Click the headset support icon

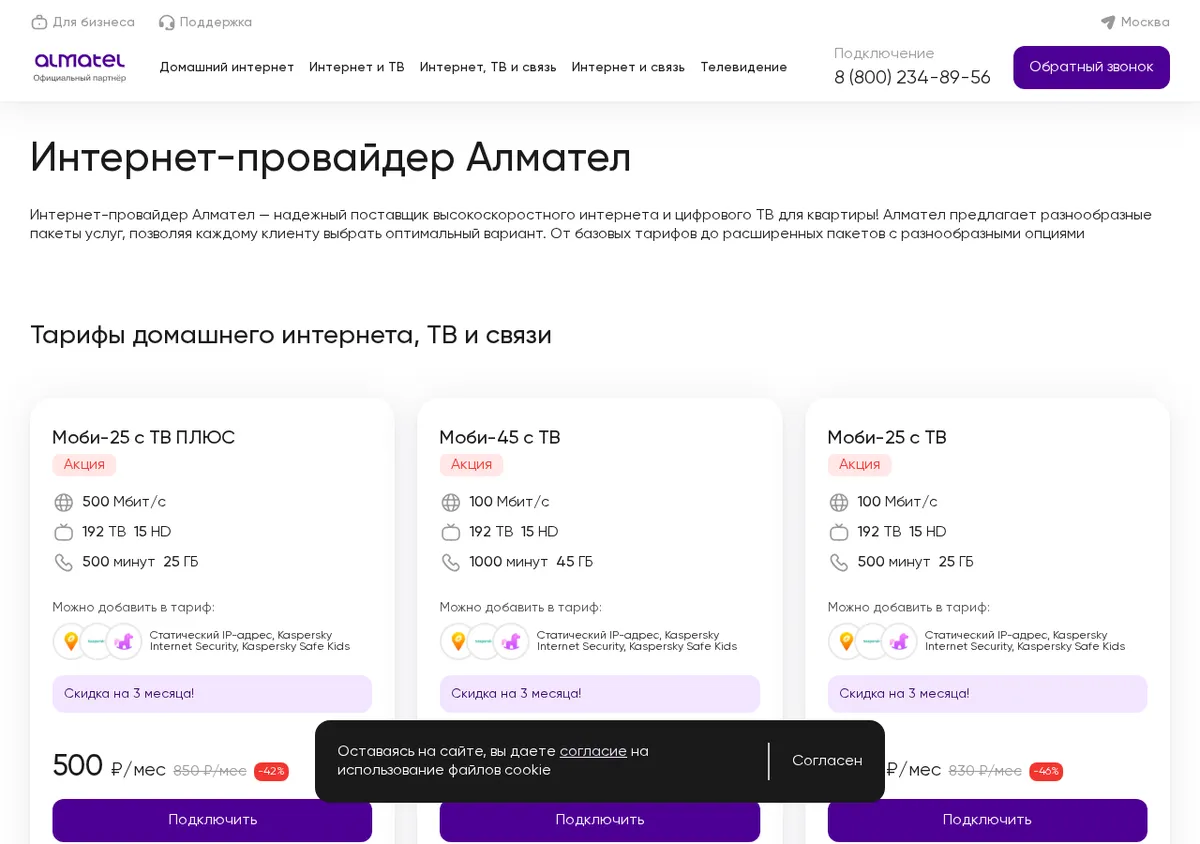(x=166, y=22)
